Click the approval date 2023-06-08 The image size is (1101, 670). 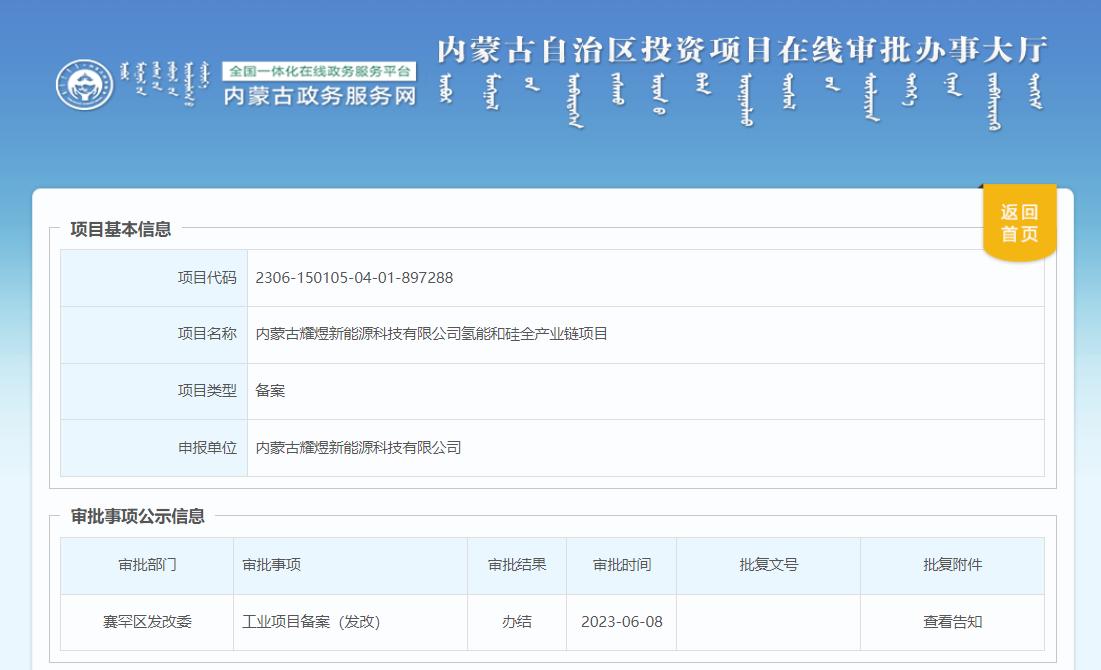pos(623,621)
